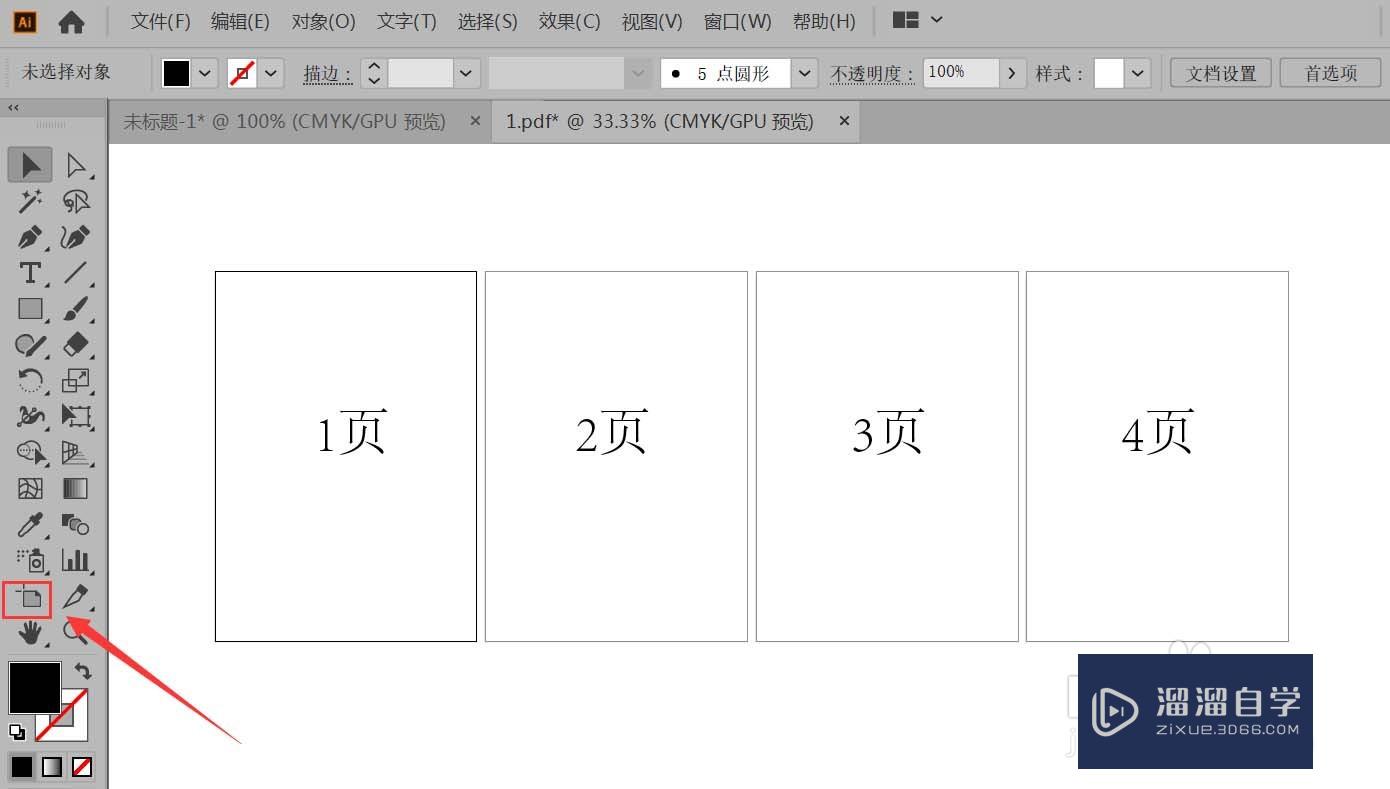Open the 样式 style dropdown
The width and height of the screenshot is (1390, 789).
coord(1137,73)
